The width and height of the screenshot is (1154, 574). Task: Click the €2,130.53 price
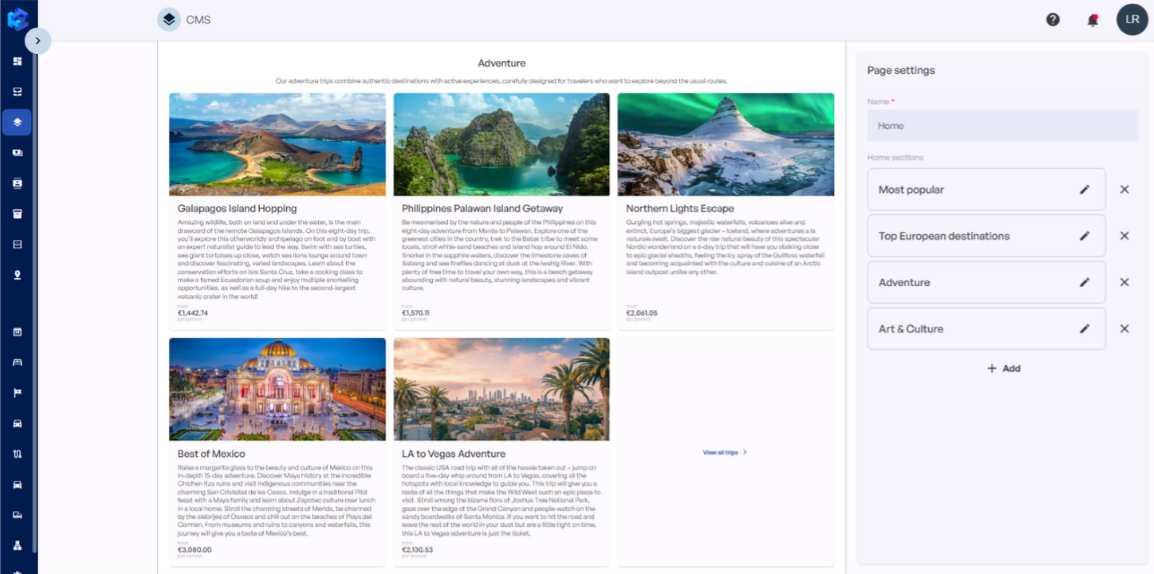(417, 550)
